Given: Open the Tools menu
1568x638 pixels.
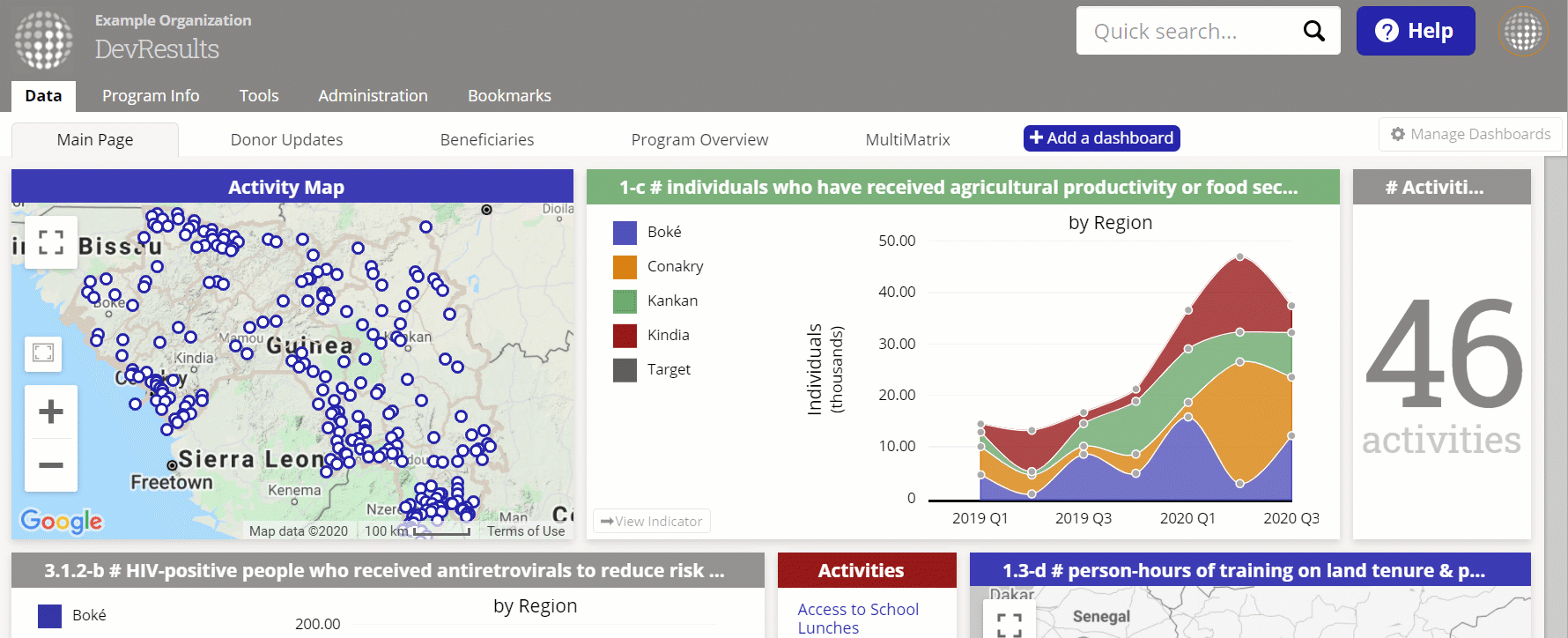Looking at the screenshot, I should [x=259, y=96].
